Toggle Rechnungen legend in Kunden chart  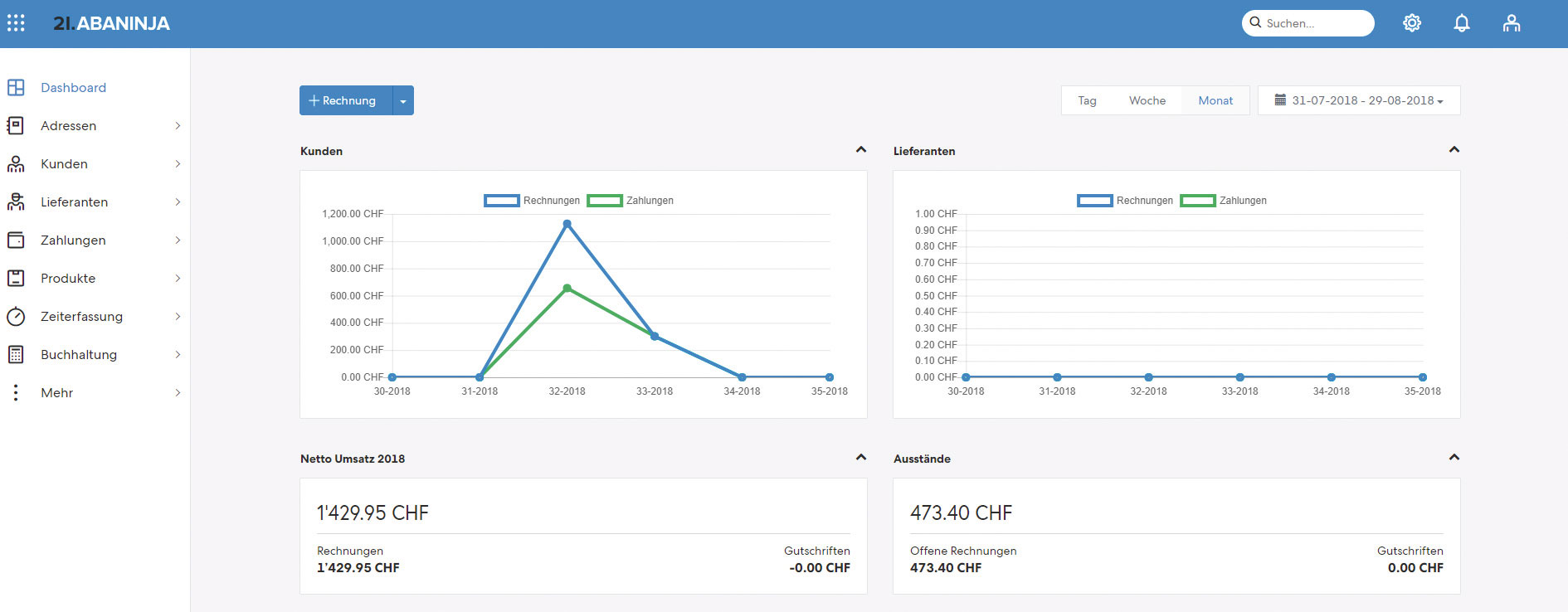pyautogui.click(x=532, y=201)
